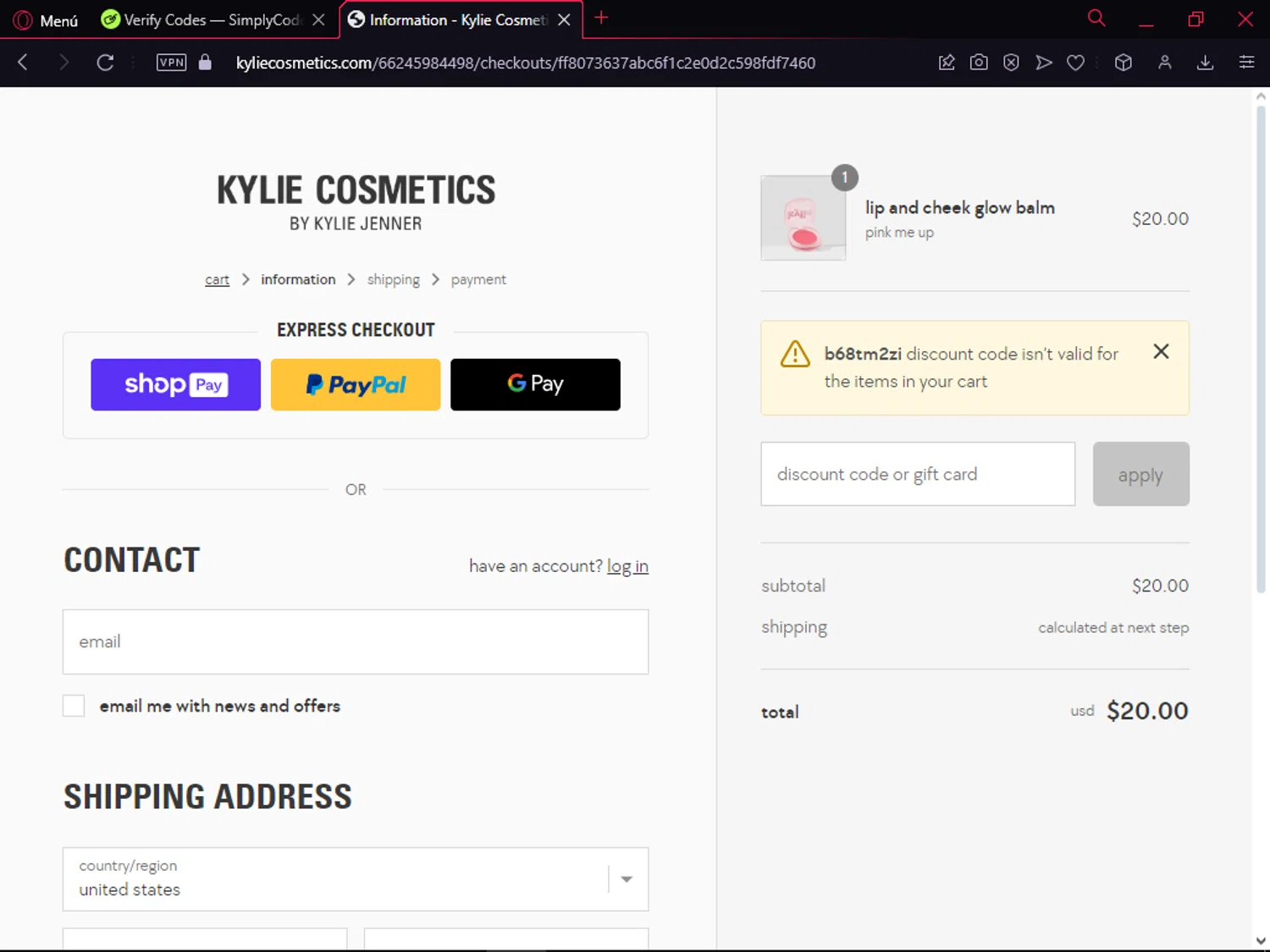
Task: Click the warning triangle icon in alert
Action: [795, 354]
